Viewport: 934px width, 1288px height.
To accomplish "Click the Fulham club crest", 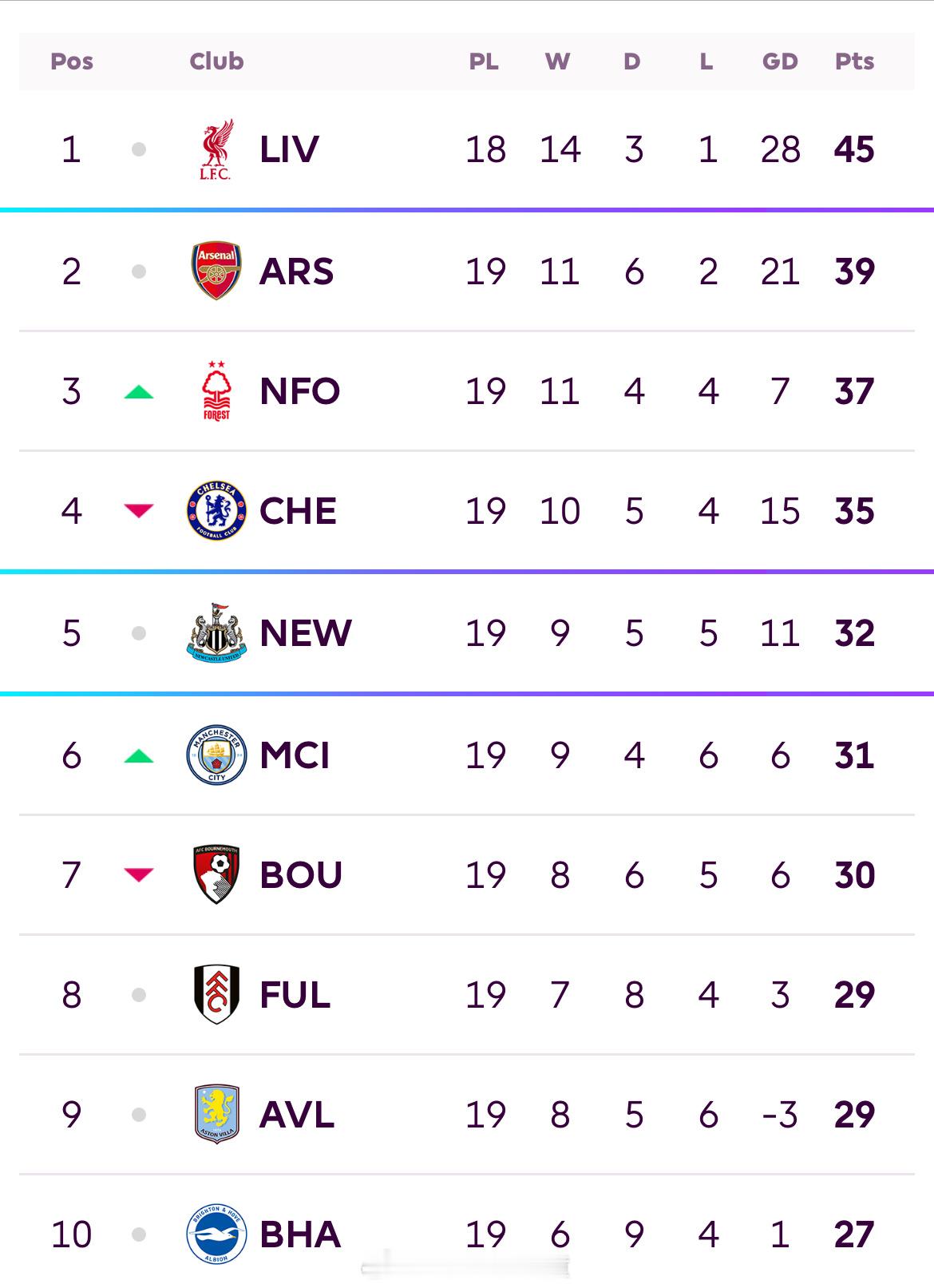I will (x=216, y=994).
